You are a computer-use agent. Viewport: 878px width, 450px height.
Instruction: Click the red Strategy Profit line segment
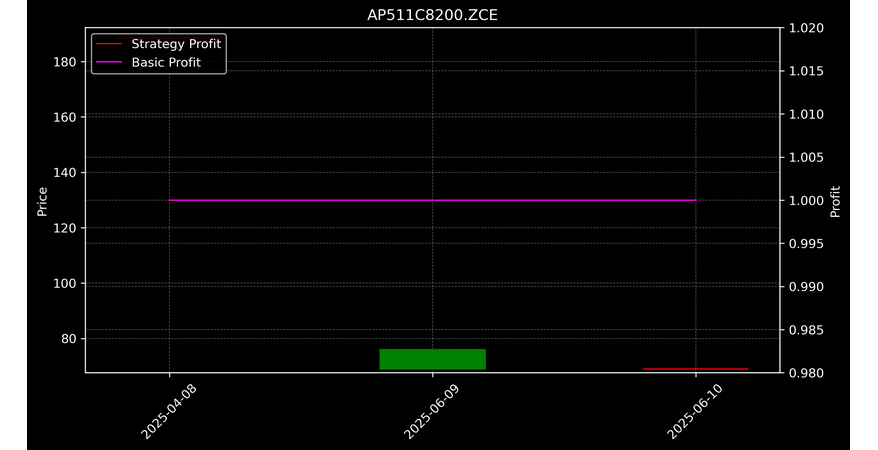(x=695, y=369)
